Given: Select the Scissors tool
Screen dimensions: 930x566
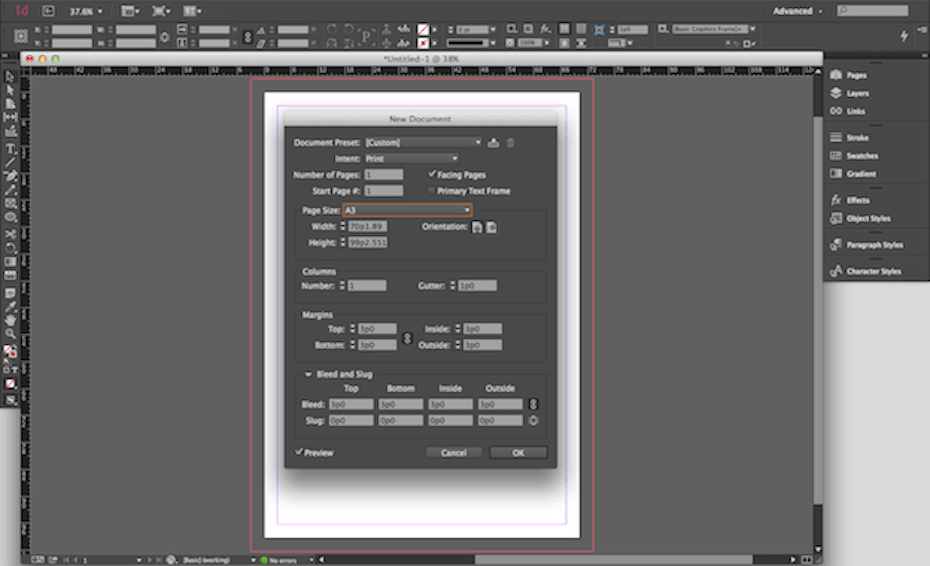Looking at the screenshot, I should pos(10,232).
